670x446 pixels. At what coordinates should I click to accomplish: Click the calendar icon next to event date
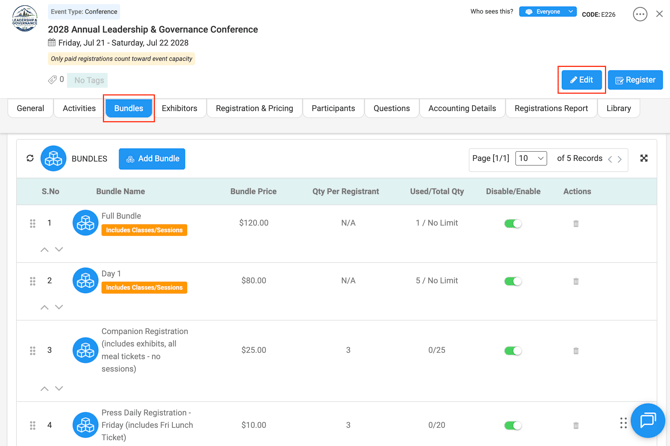click(x=52, y=42)
